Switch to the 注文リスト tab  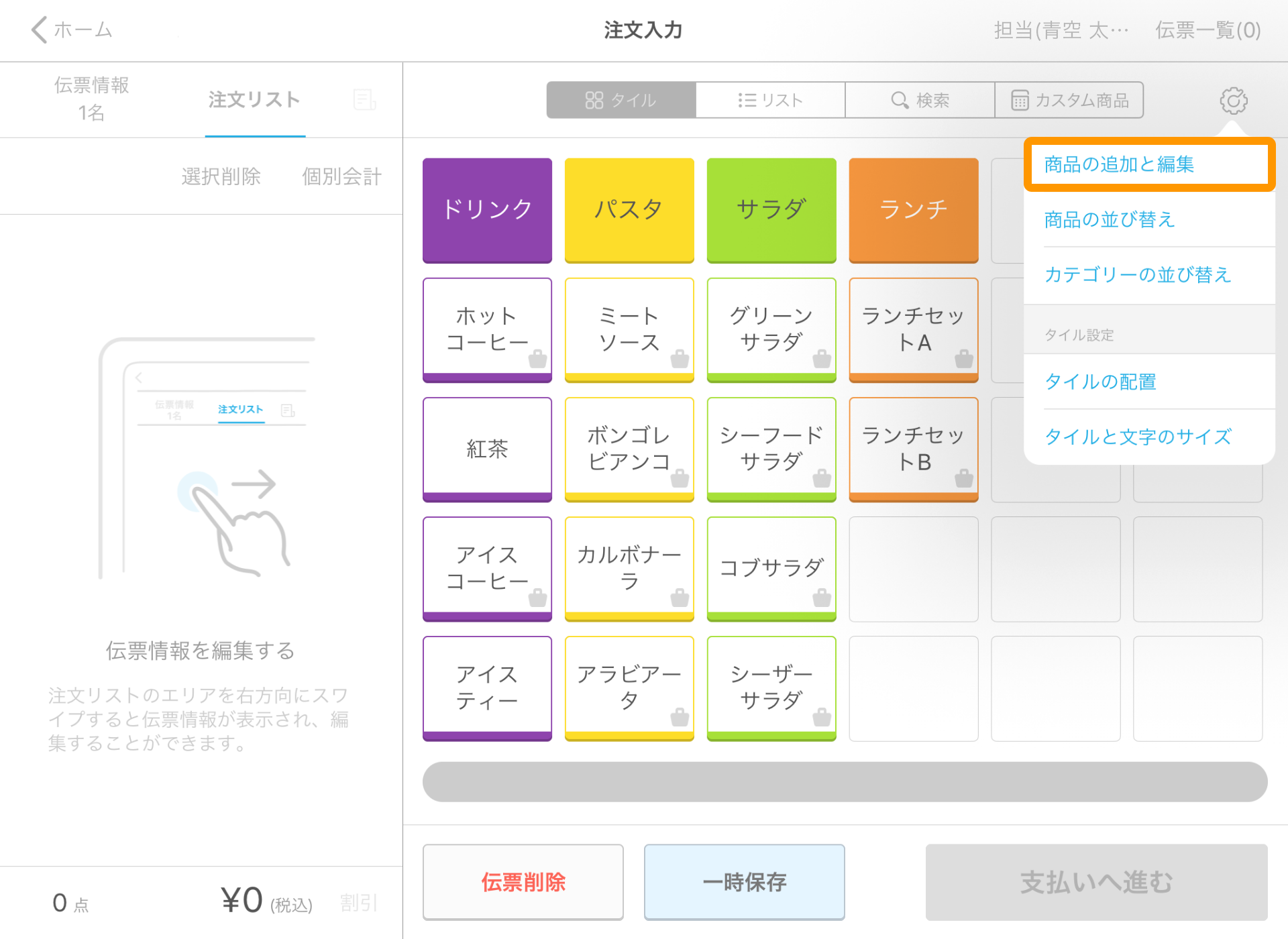(255, 100)
